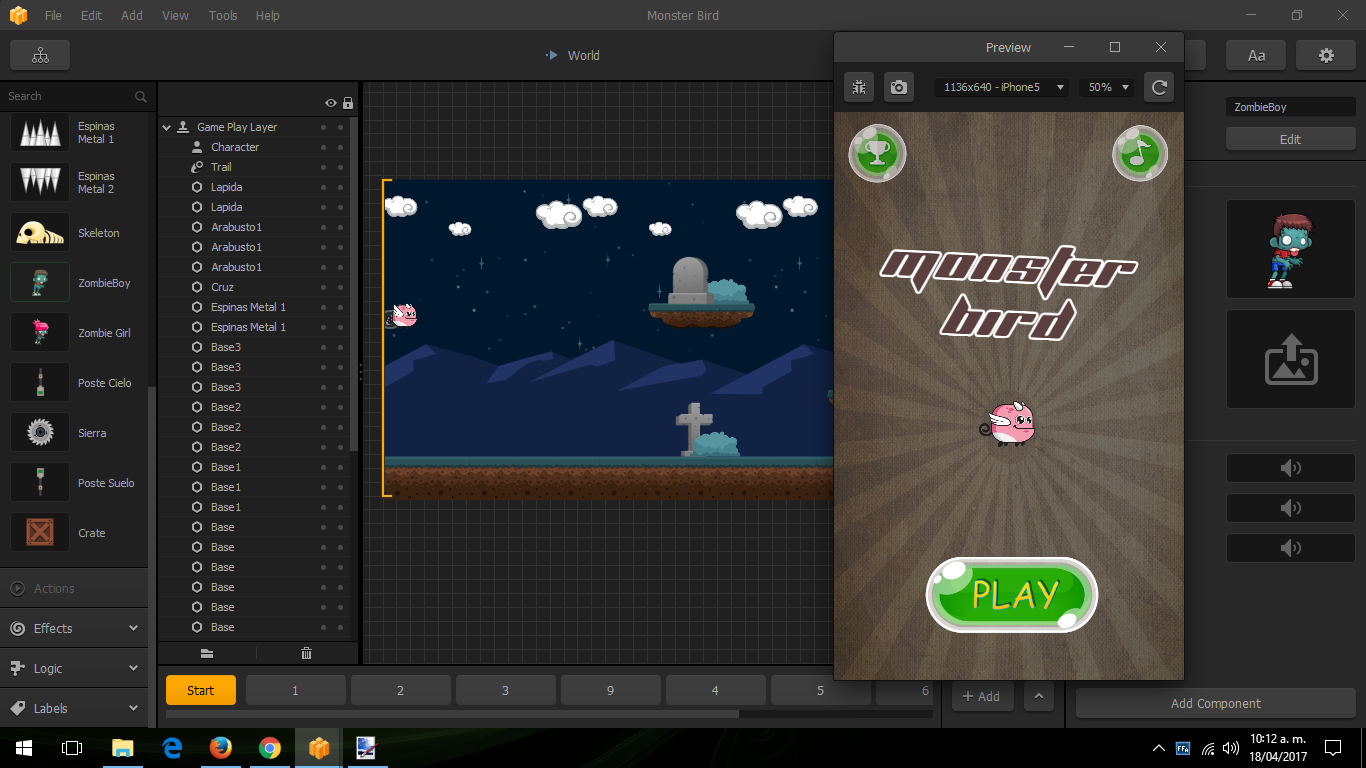1366x768 pixels.
Task: Select the Sierra saw asset thumbnail
Action: [x=40, y=432]
